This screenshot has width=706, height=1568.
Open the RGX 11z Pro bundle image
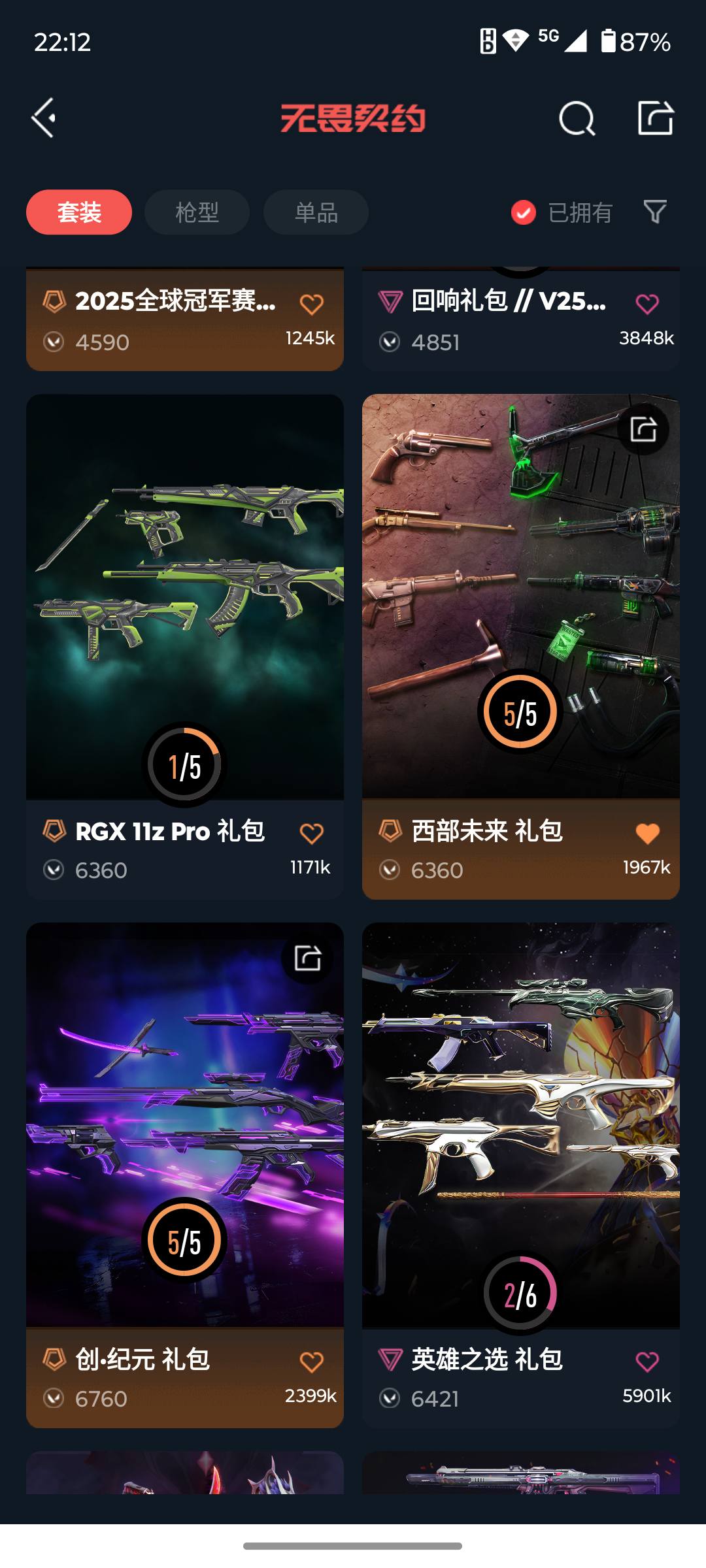[185, 596]
